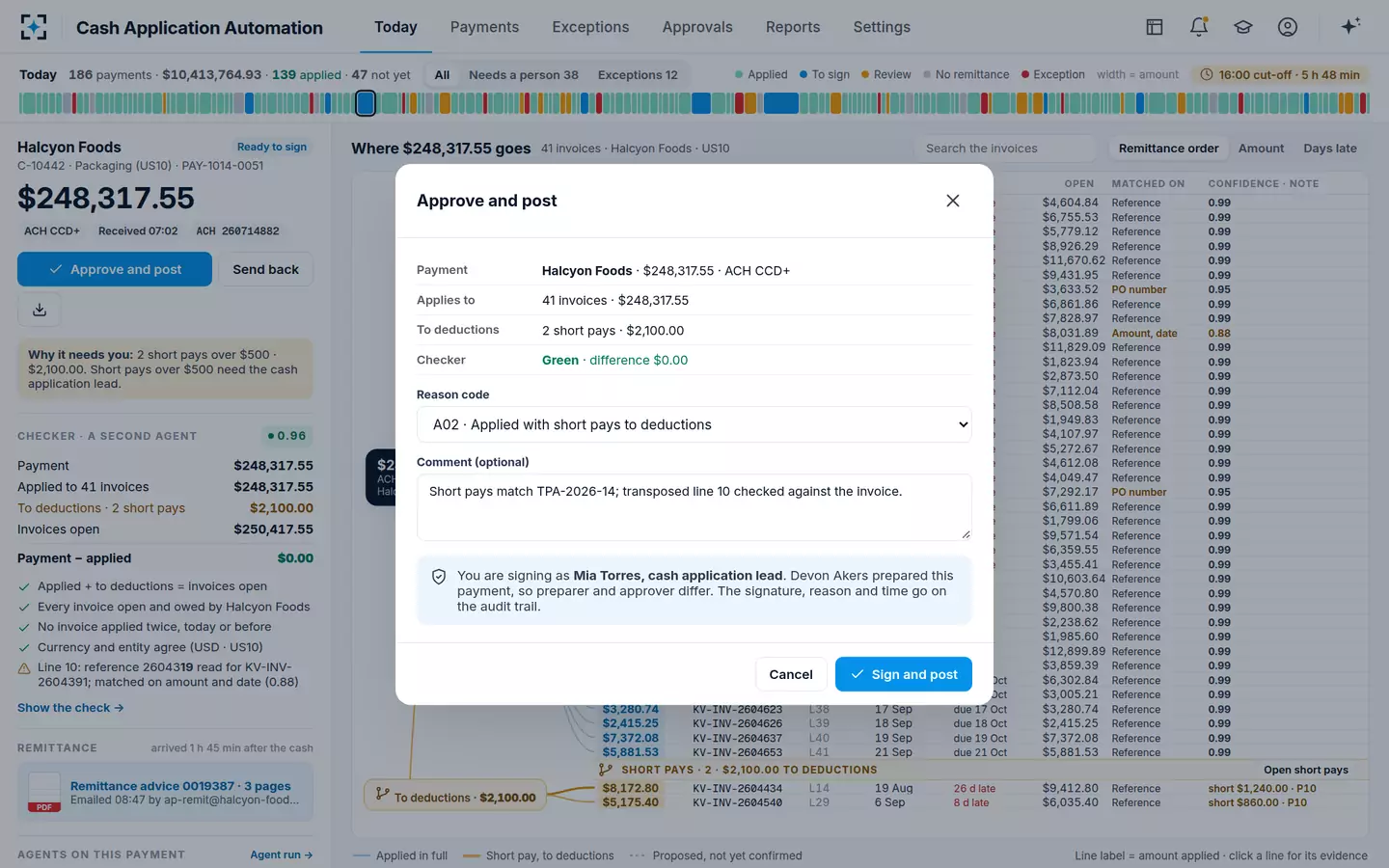
Task: Click the No remittance legend item
Action: [966, 74]
